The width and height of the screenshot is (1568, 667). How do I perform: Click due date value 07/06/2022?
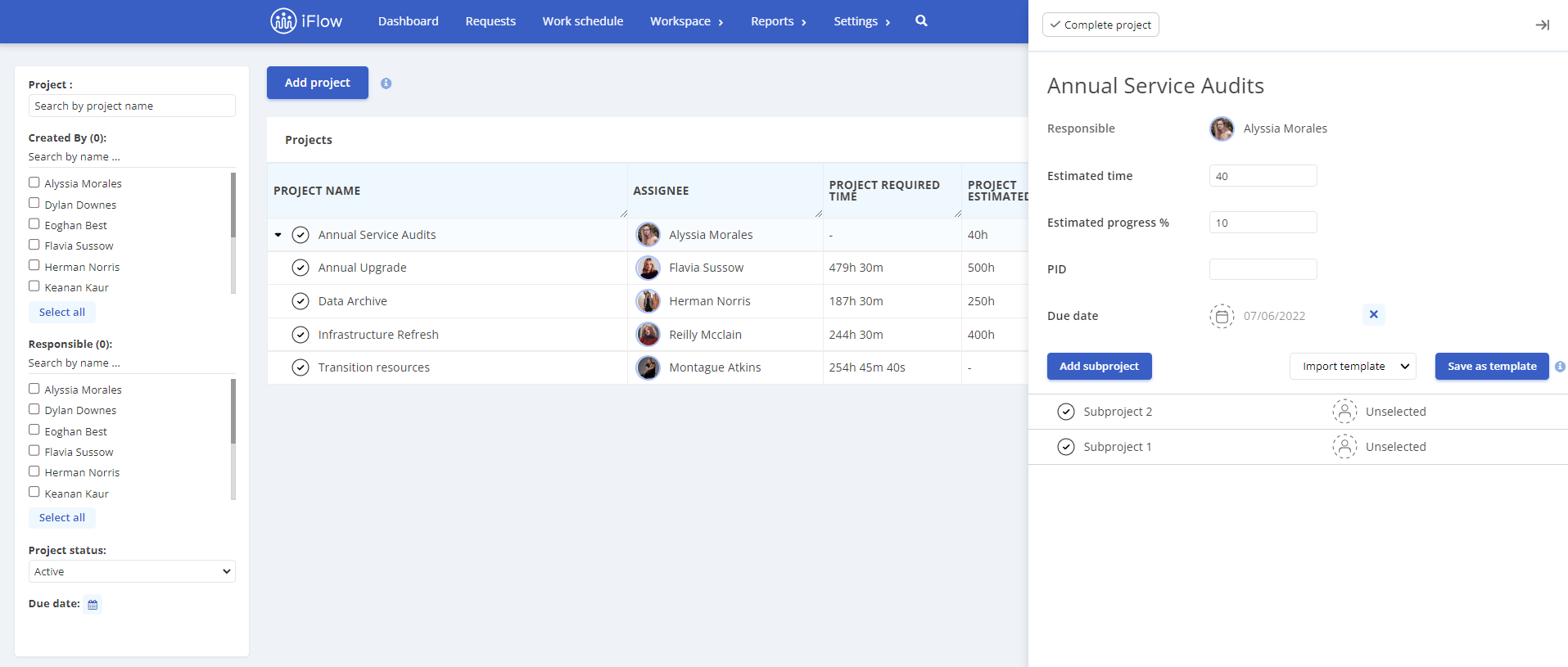[x=1274, y=316]
